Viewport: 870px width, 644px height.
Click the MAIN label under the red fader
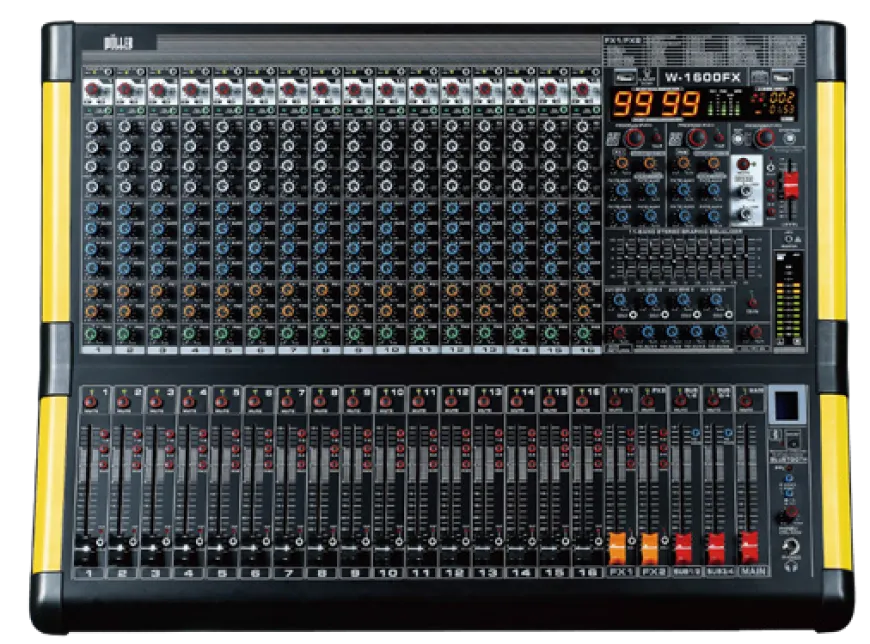pyautogui.click(x=753, y=571)
